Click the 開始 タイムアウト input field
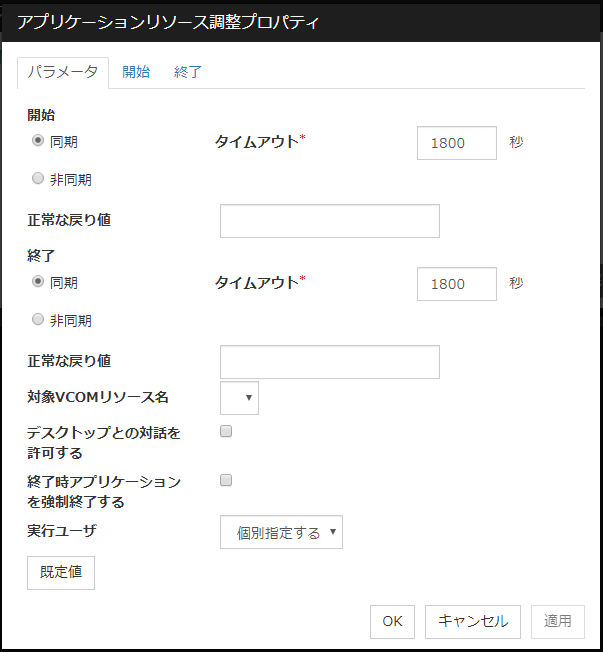Screen dimensions: 603x652 (x=456, y=142)
